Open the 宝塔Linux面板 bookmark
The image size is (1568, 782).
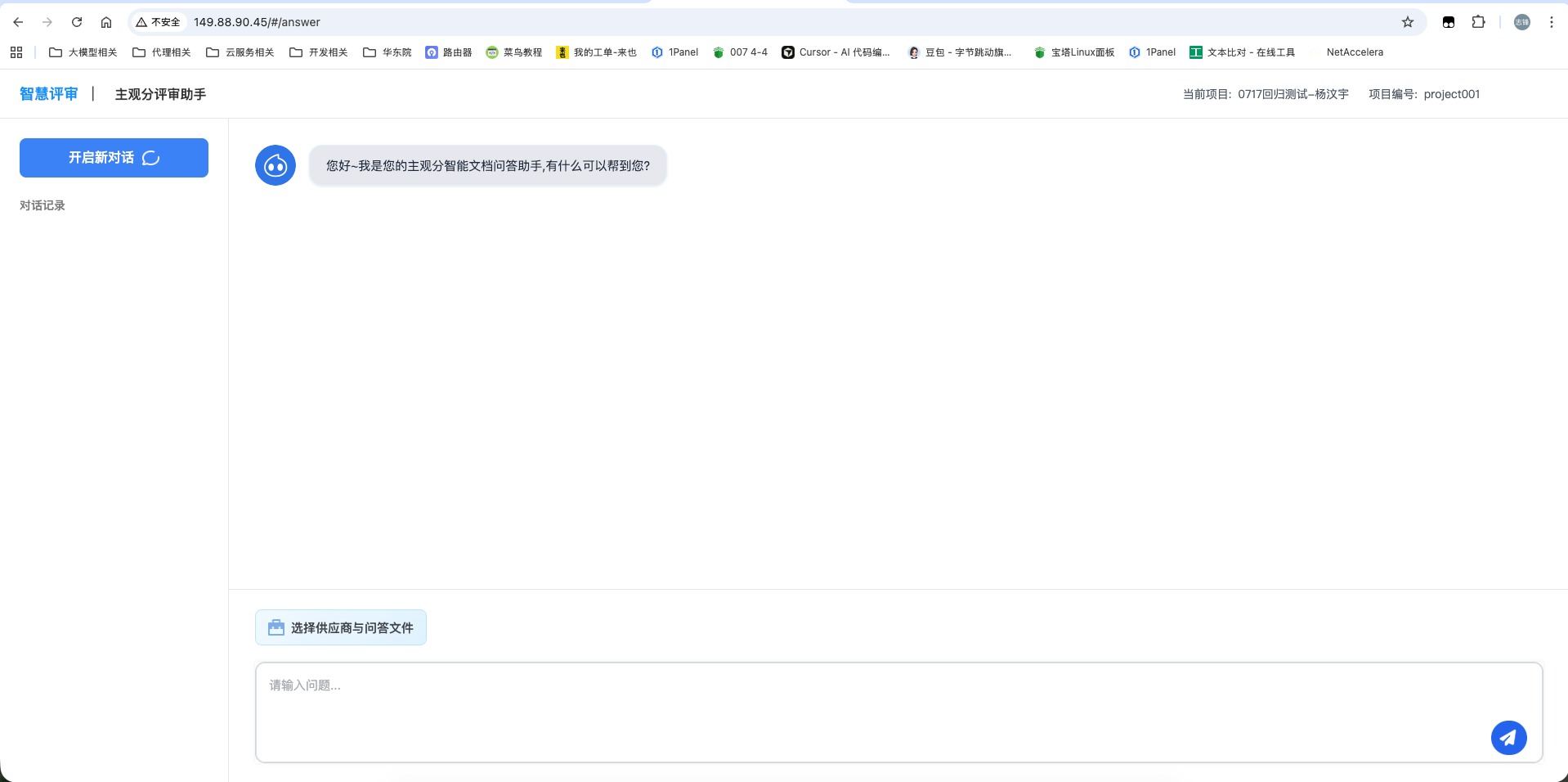[x=1074, y=52]
